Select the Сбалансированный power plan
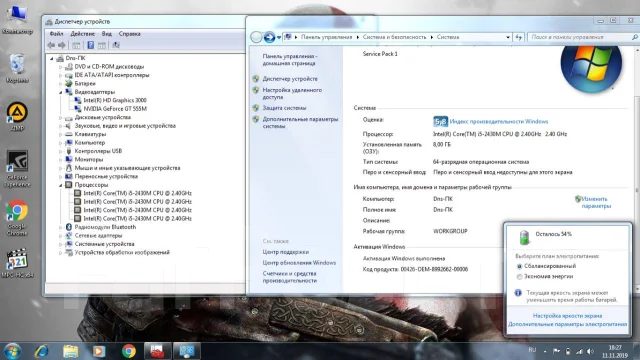The image size is (640, 360). tap(519, 266)
